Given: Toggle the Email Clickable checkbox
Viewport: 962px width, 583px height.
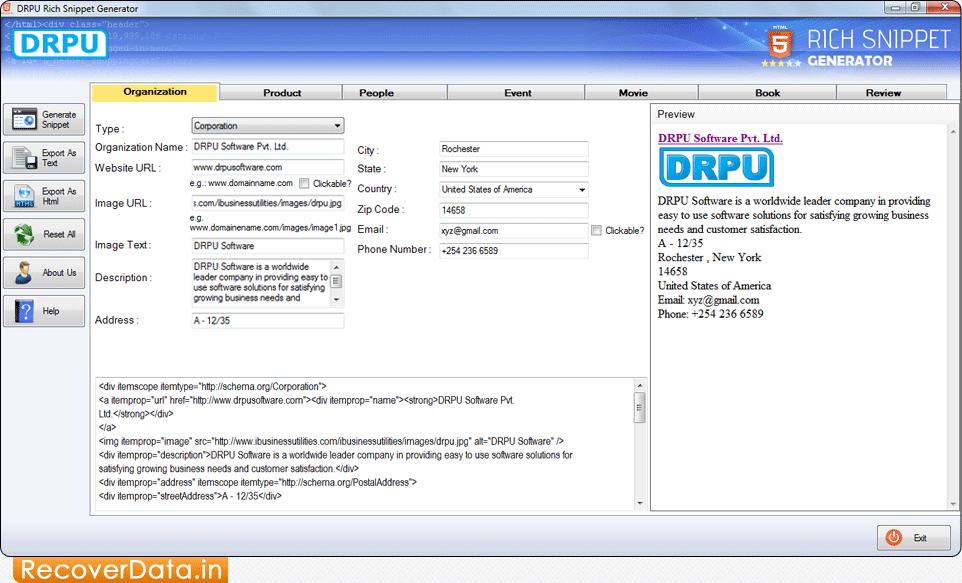Looking at the screenshot, I should [x=596, y=230].
